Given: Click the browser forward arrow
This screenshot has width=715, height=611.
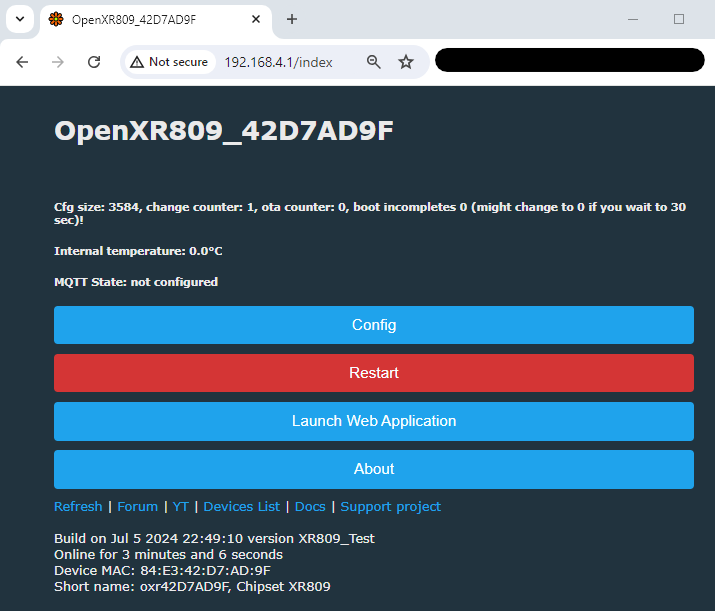Looking at the screenshot, I should [58, 62].
